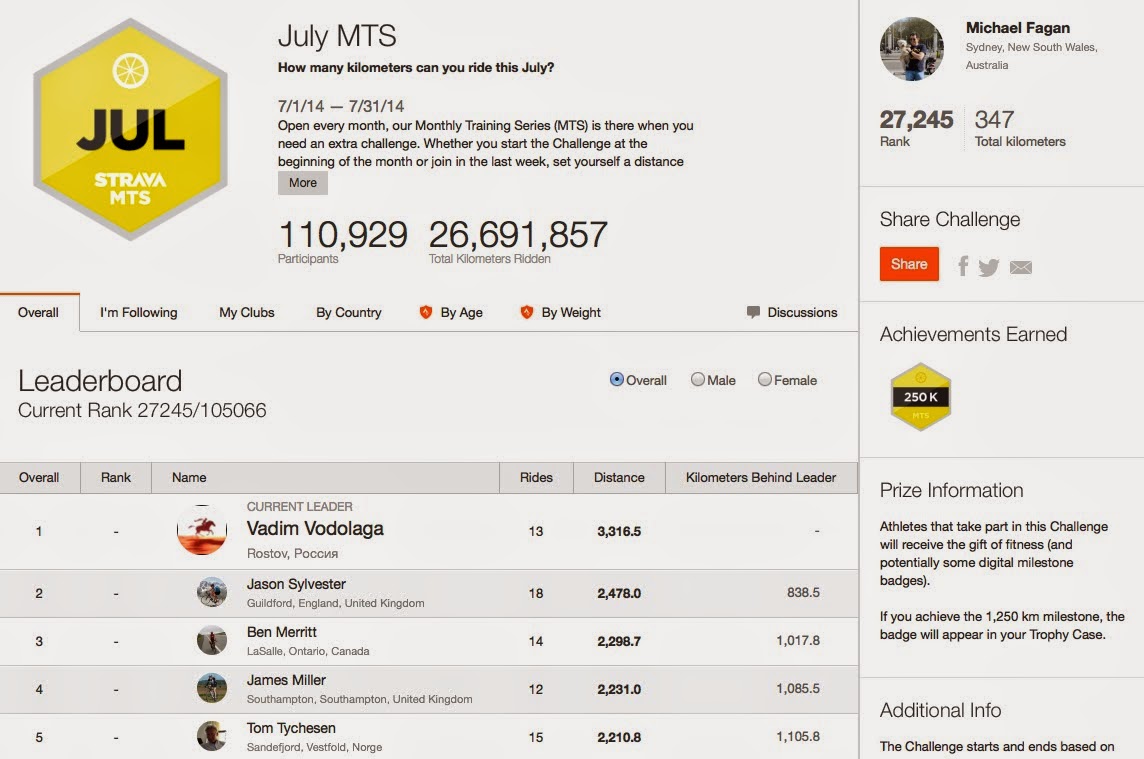Click the JUL Strava MTS hexagon badge

(x=131, y=129)
